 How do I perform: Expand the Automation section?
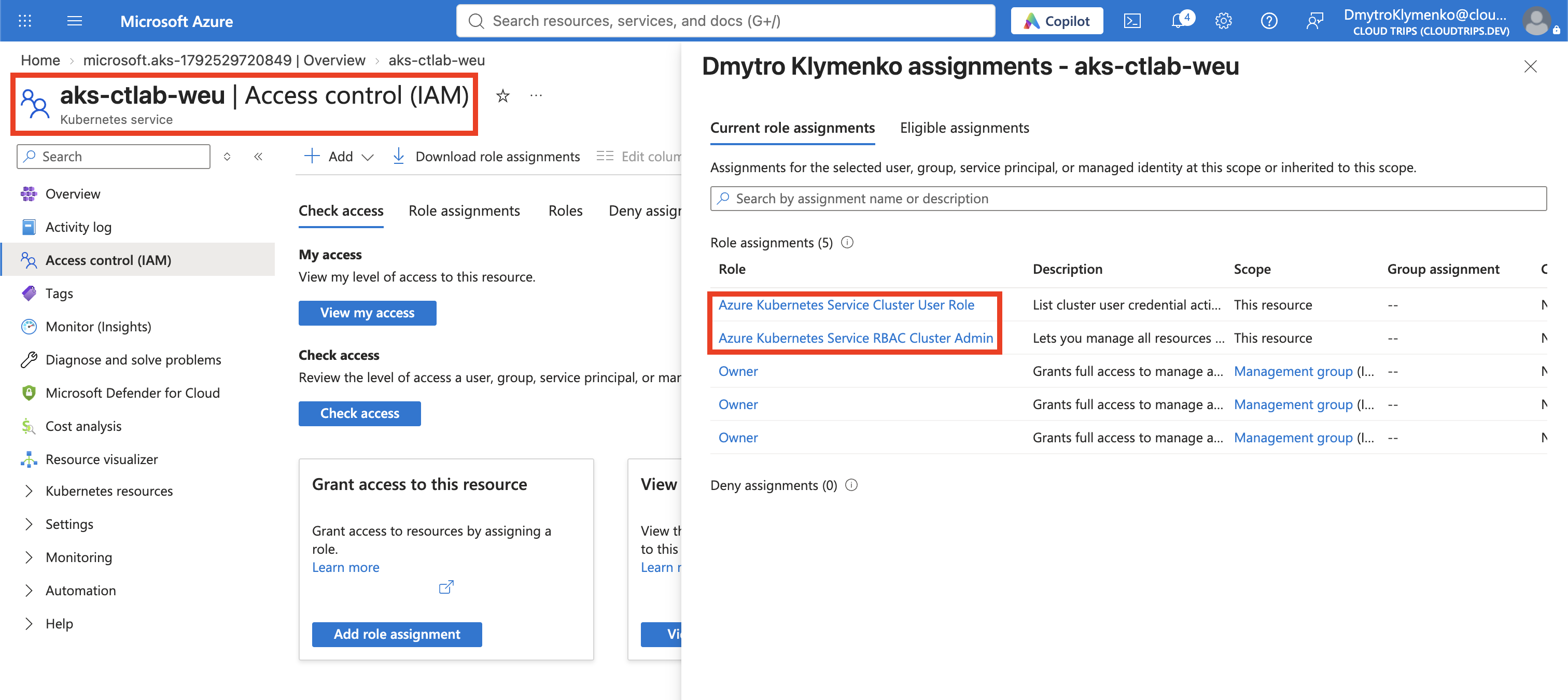click(80, 591)
